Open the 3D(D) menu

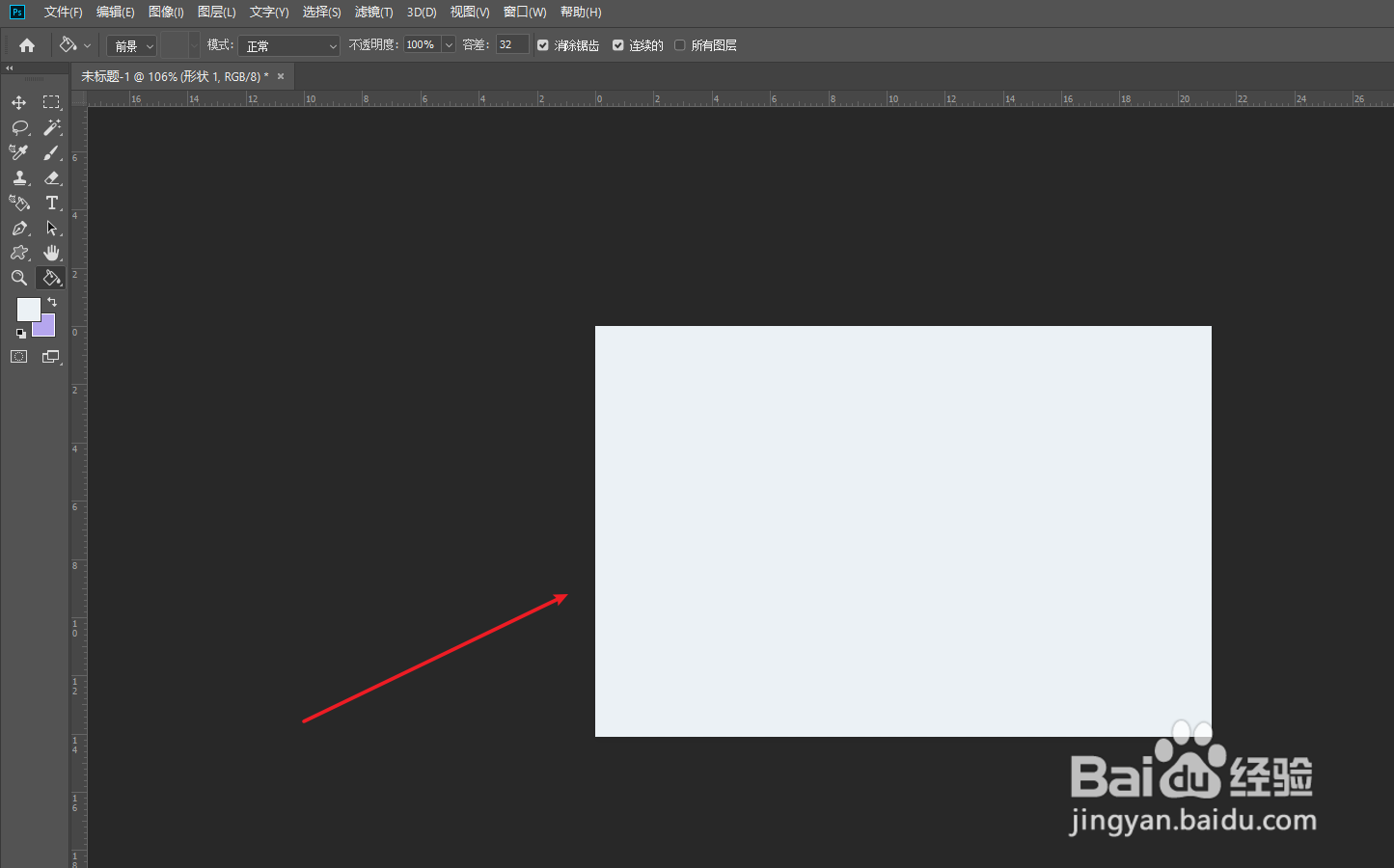point(422,12)
